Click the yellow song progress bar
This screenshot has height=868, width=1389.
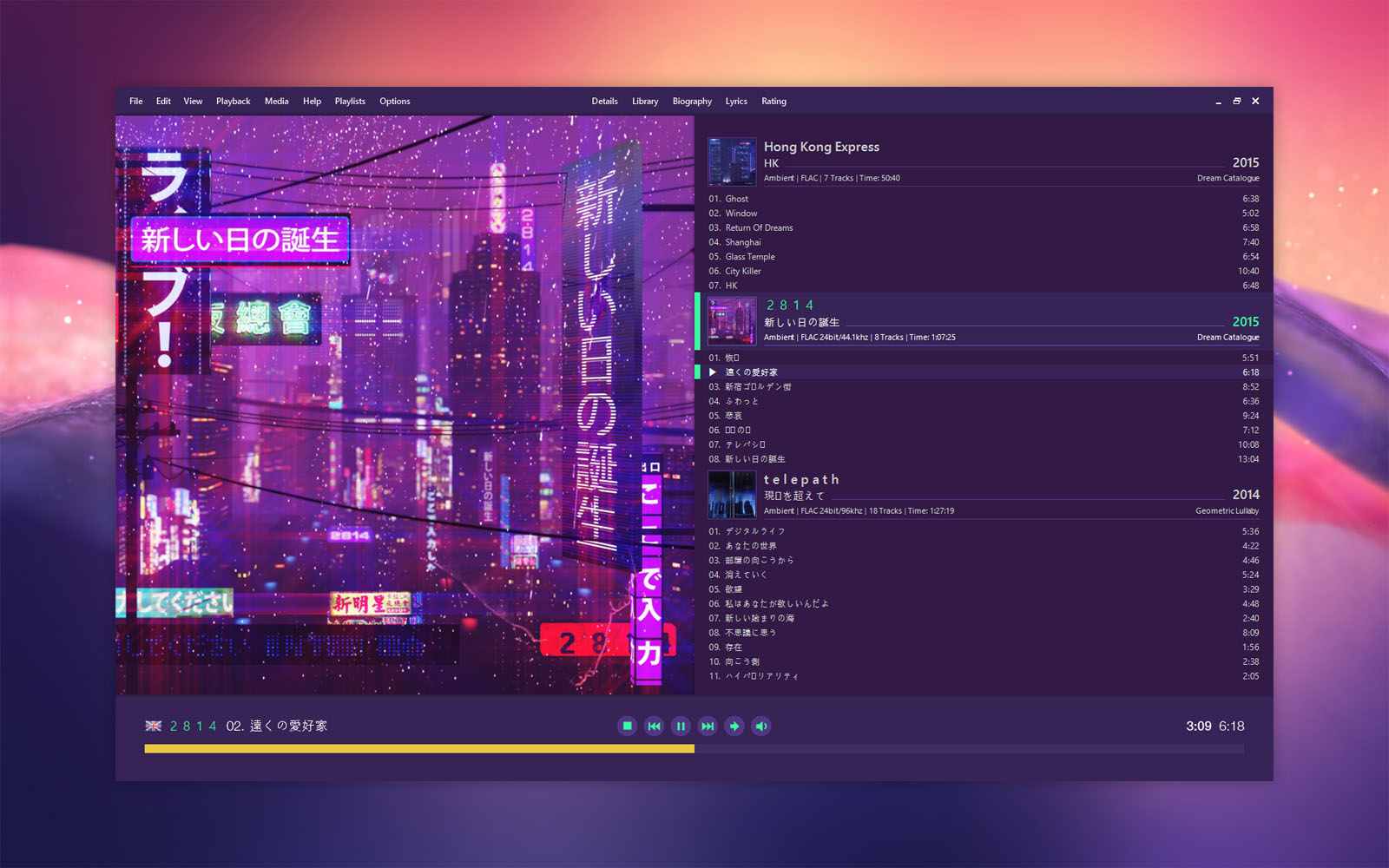point(419,748)
